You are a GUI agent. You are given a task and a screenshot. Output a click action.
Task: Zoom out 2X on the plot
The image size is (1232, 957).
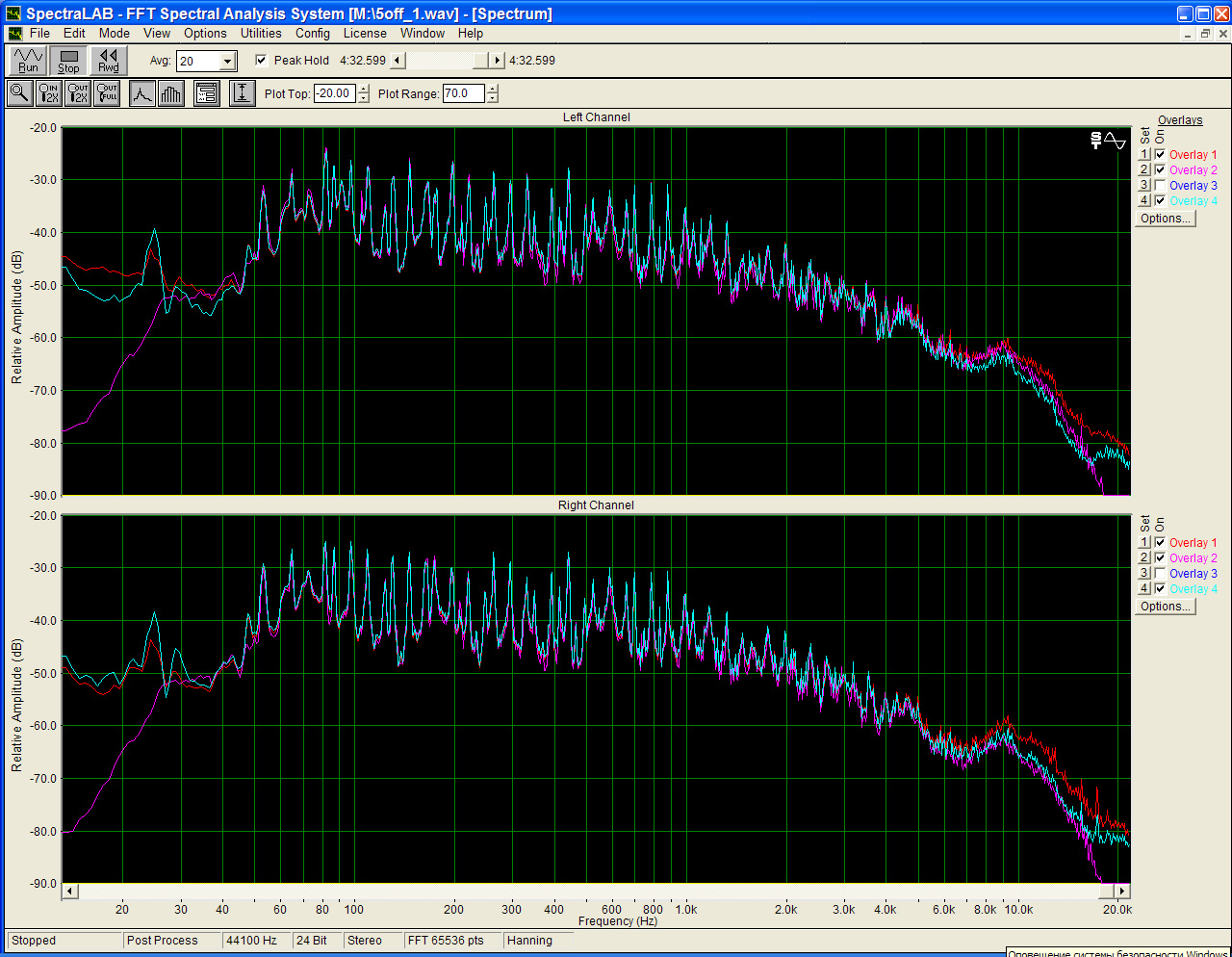78,93
